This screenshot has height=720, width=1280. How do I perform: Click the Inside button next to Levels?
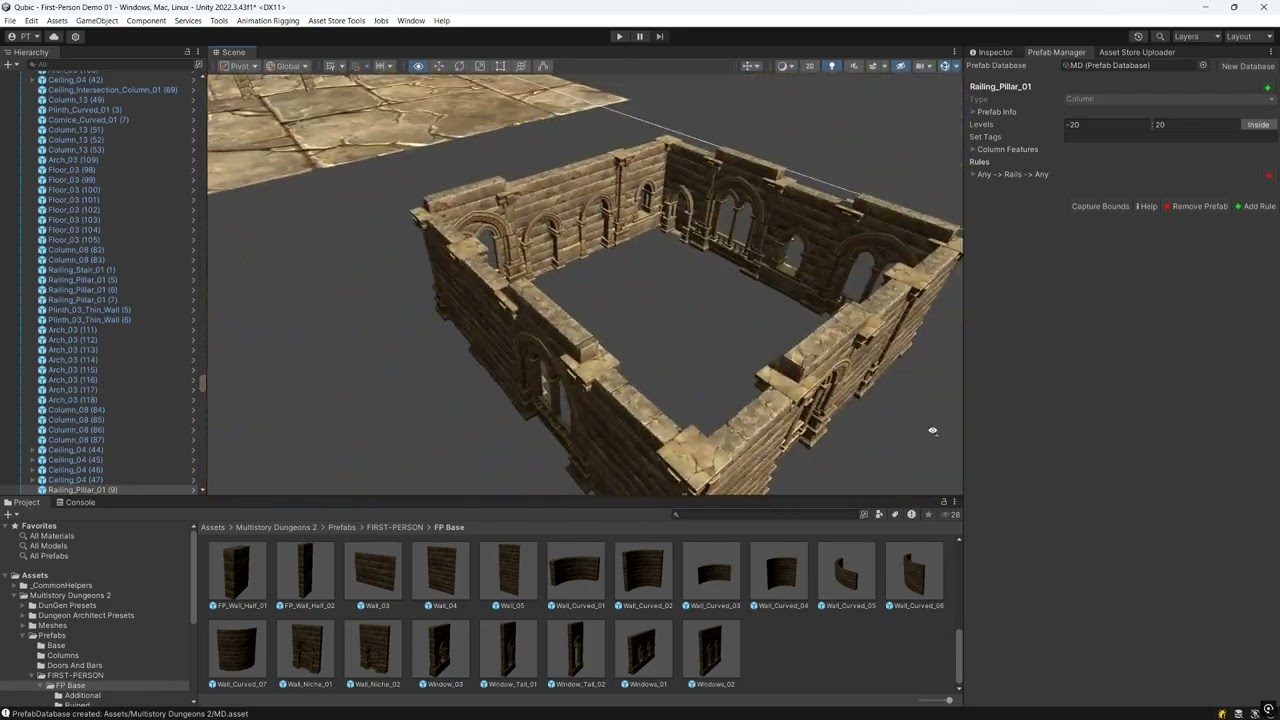pos(1258,125)
